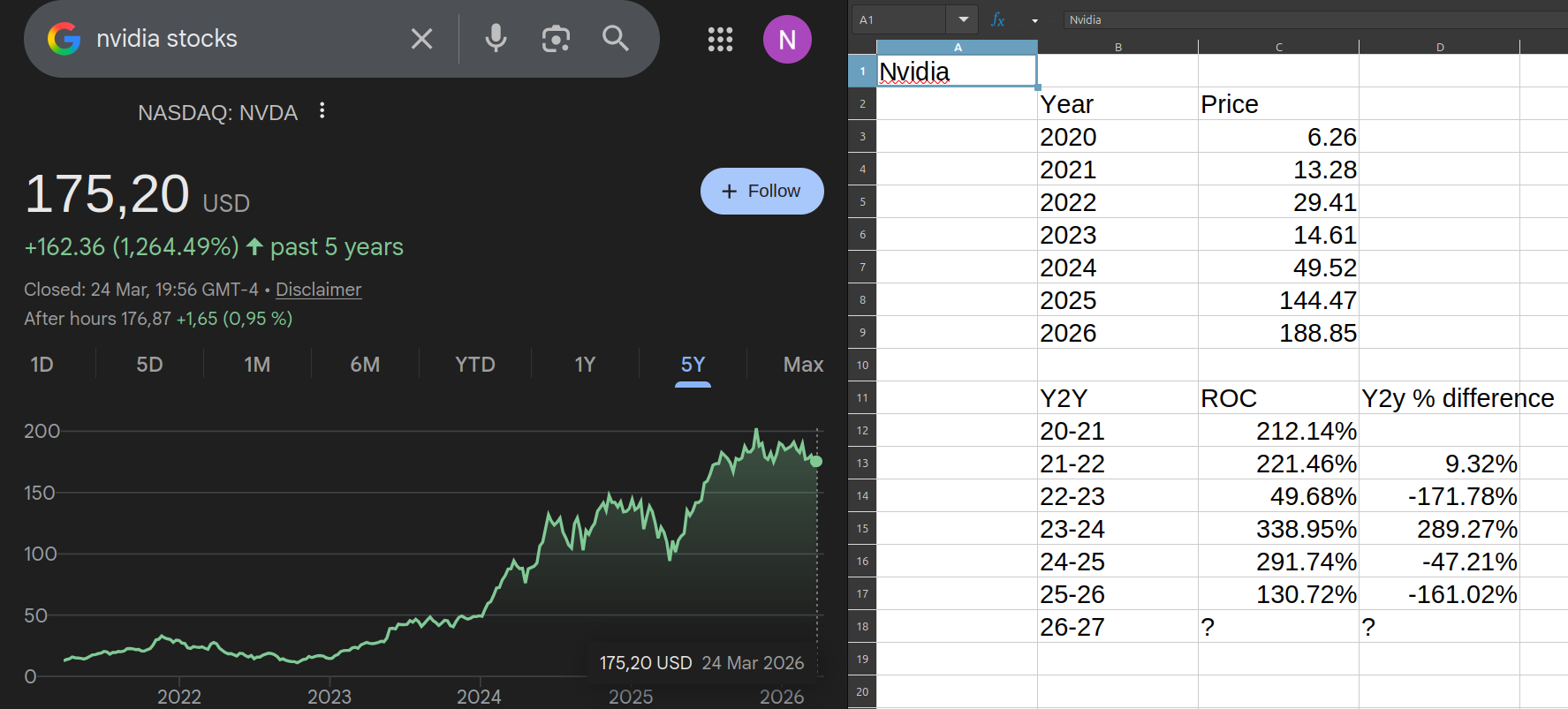Select column C header
Image resolution: width=1568 pixels, height=709 pixels.
point(1278,47)
